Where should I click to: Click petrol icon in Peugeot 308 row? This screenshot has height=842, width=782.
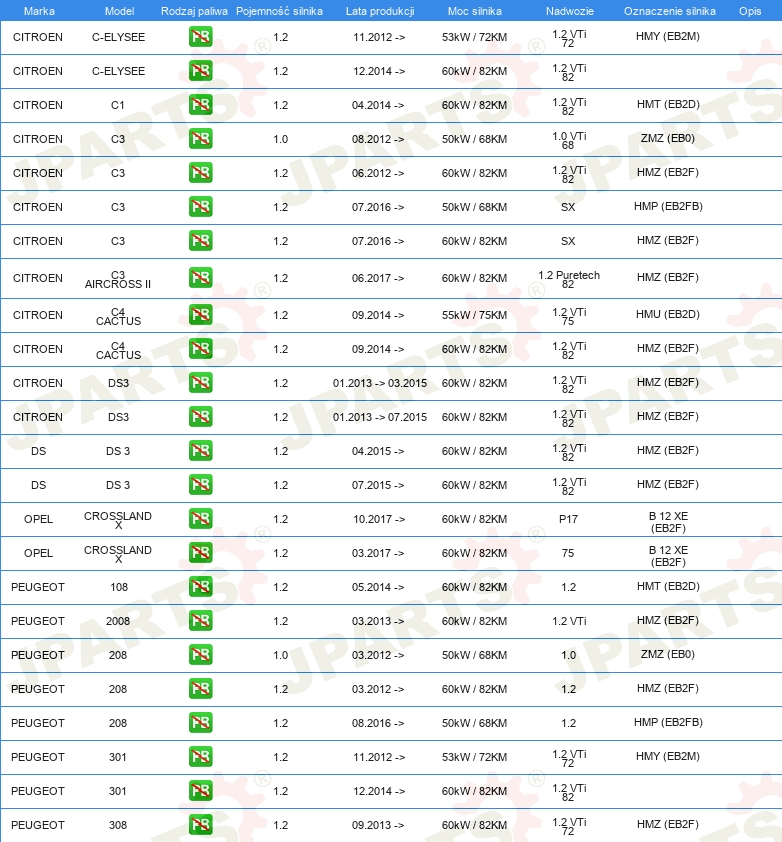click(x=200, y=825)
